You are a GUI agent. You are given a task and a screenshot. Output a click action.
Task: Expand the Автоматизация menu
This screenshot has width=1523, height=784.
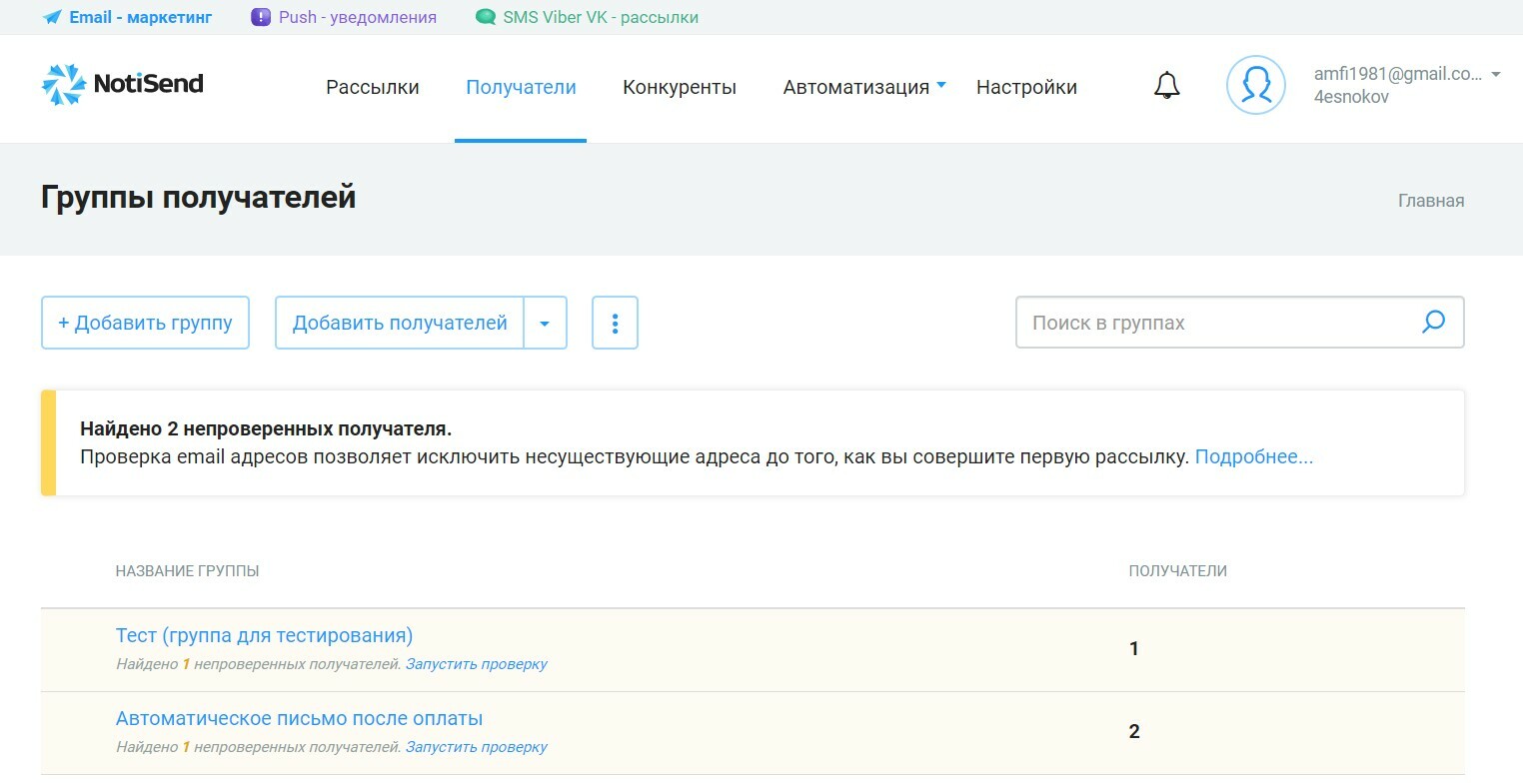coord(863,87)
